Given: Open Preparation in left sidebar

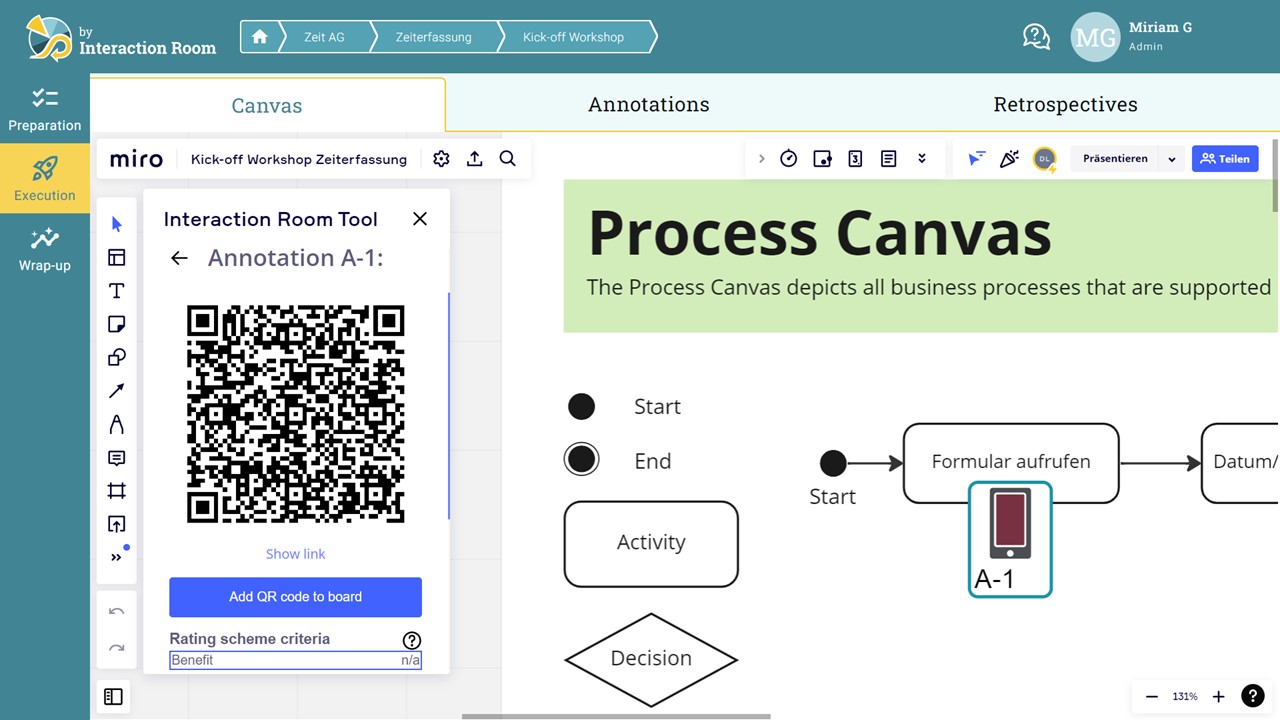Looking at the screenshot, I should (45, 109).
